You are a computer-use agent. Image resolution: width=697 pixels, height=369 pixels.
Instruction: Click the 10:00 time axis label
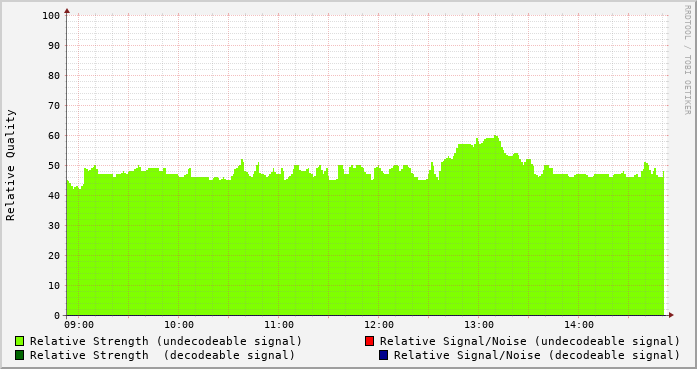tap(179, 325)
